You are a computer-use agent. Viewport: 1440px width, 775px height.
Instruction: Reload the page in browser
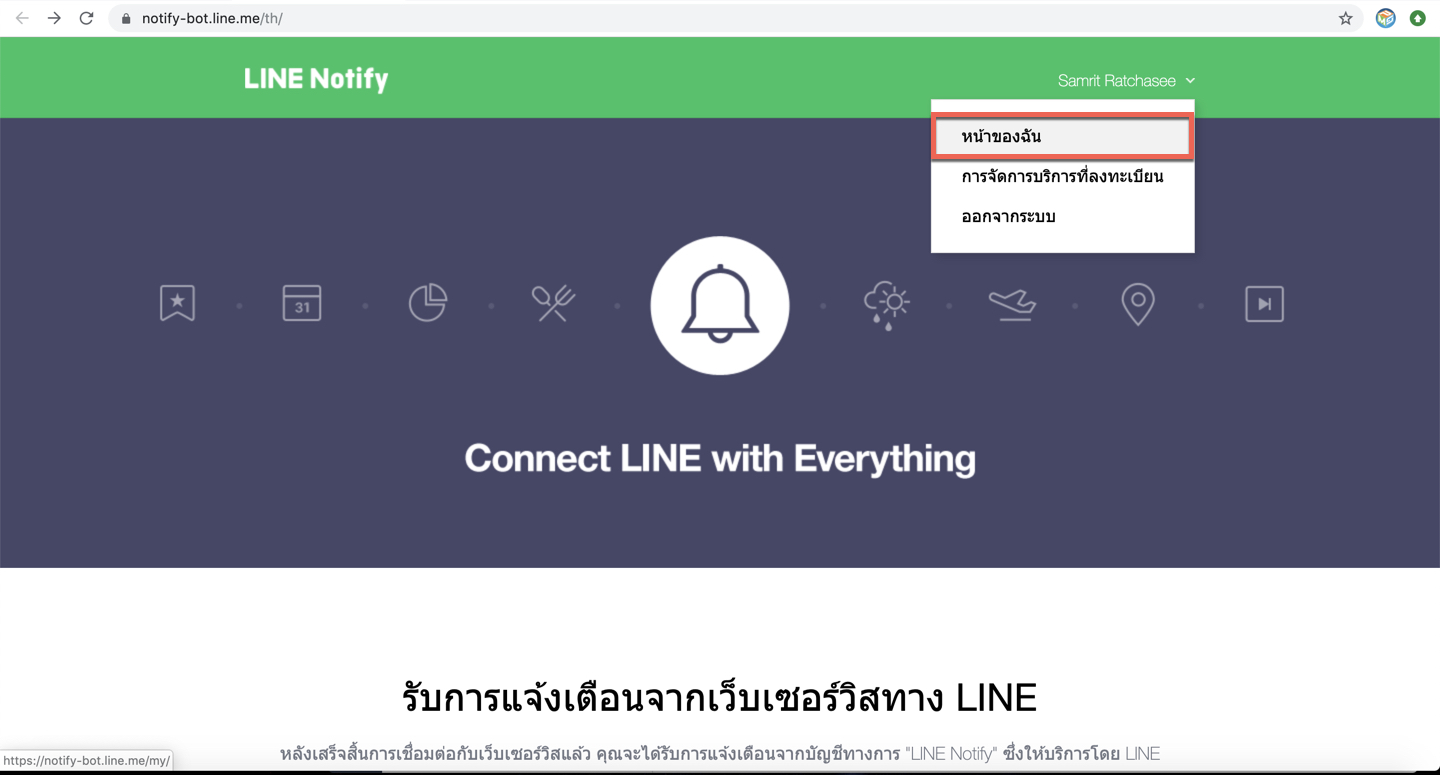87,18
